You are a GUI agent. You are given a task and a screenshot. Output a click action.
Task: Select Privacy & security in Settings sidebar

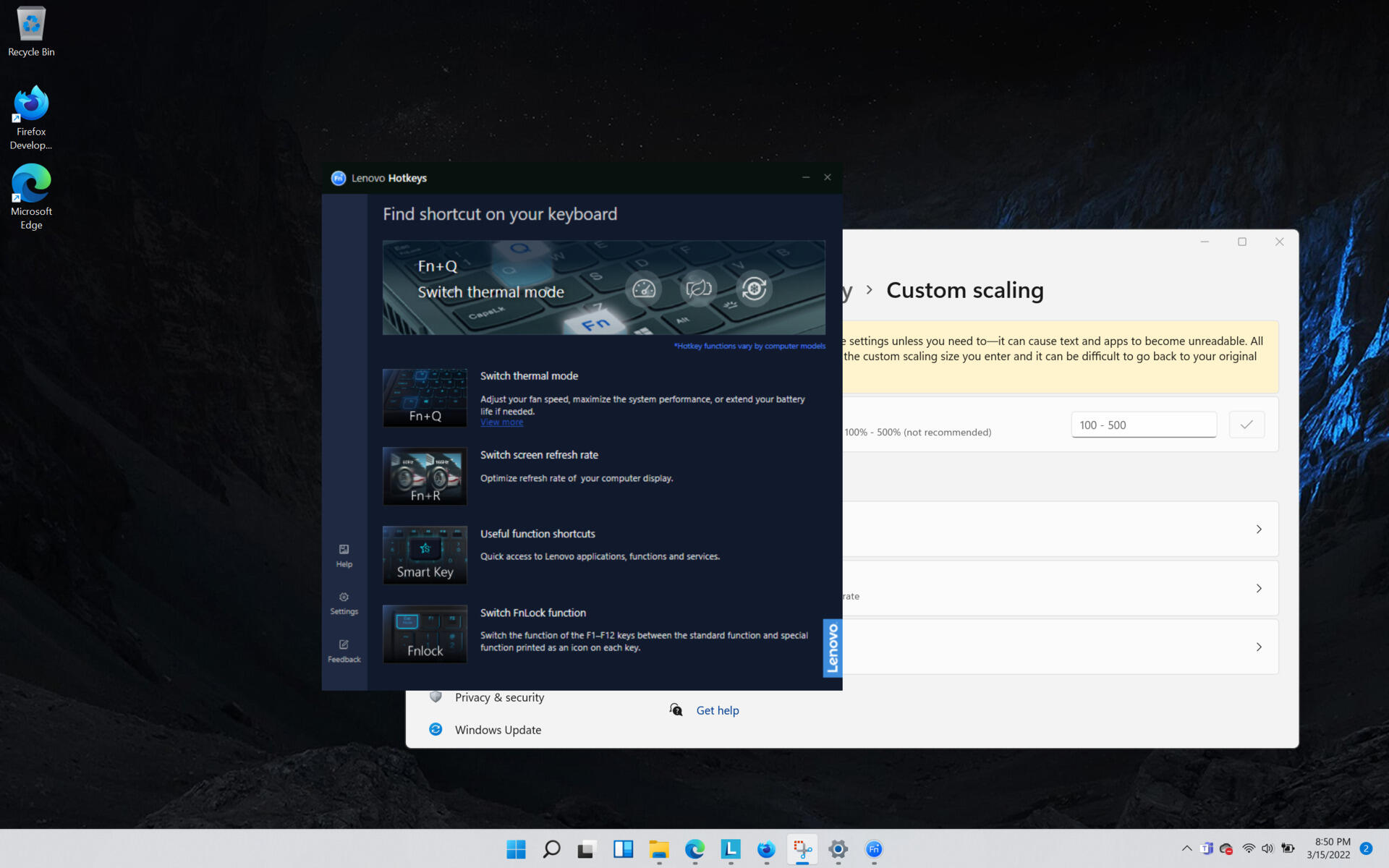(499, 697)
